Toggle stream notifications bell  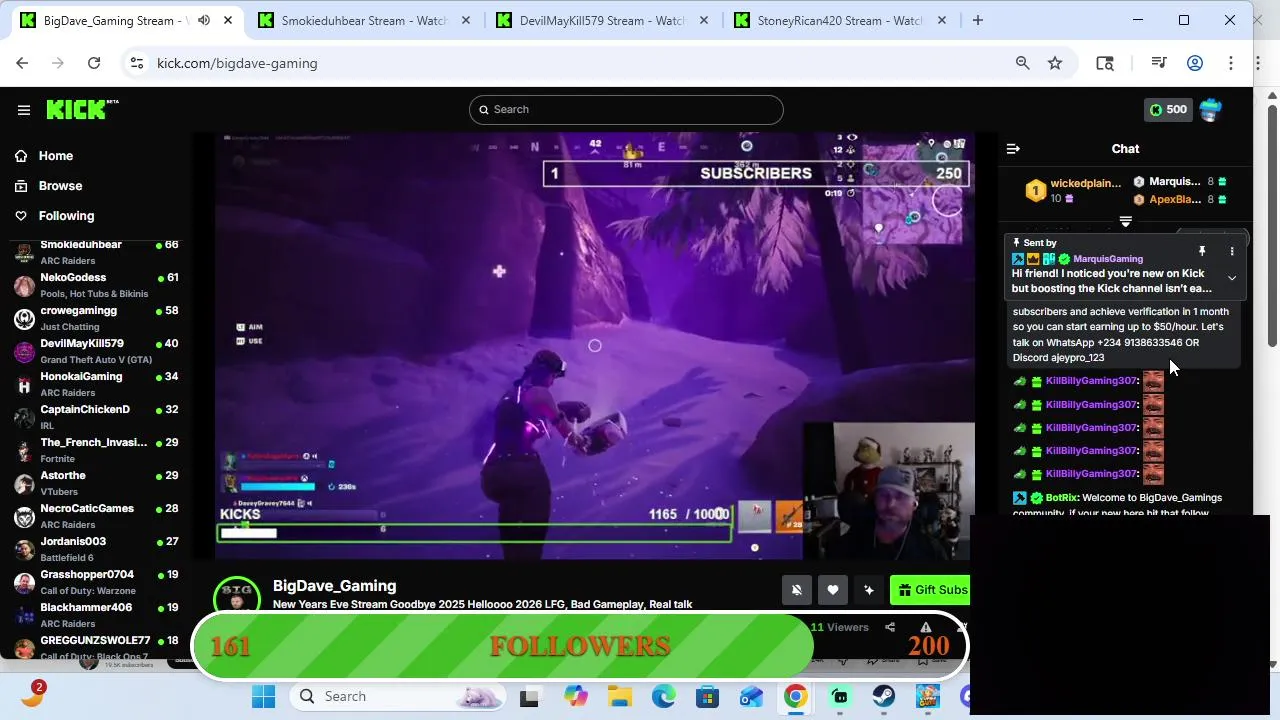coord(797,590)
